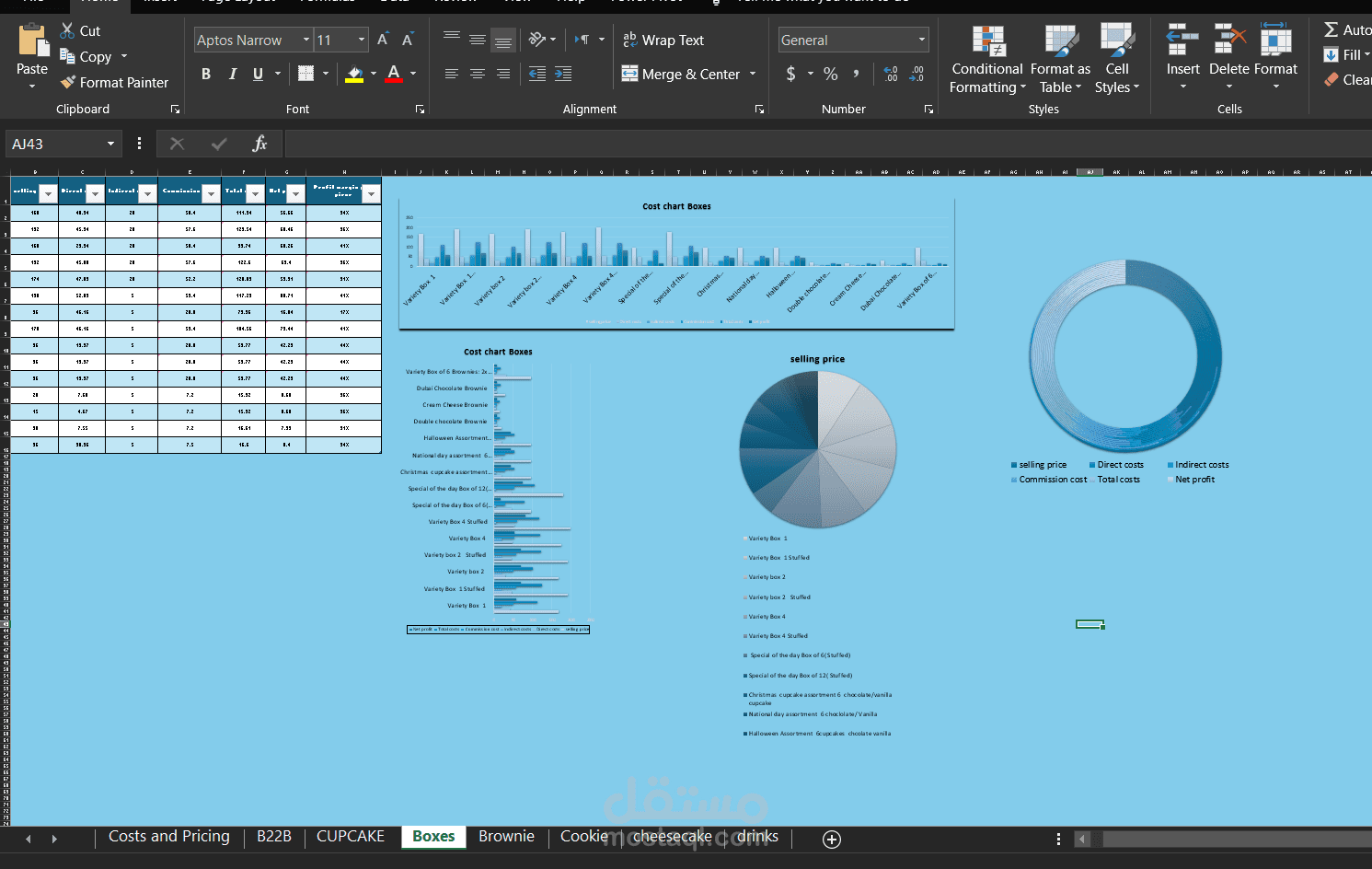This screenshot has width=1372, height=869.
Task: Toggle Underline formatting
Action: [x=258, y=74]
